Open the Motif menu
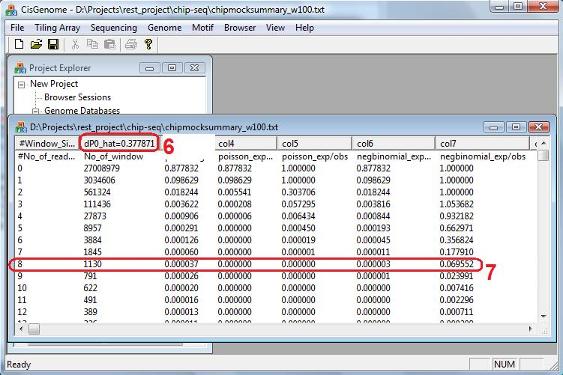The height and width of the screenshot is (375, 563). click(x=203, y=28)
